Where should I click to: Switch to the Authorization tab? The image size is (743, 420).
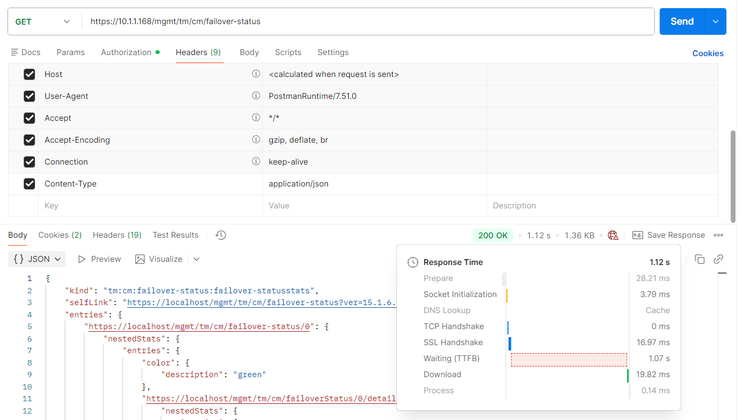129,52
